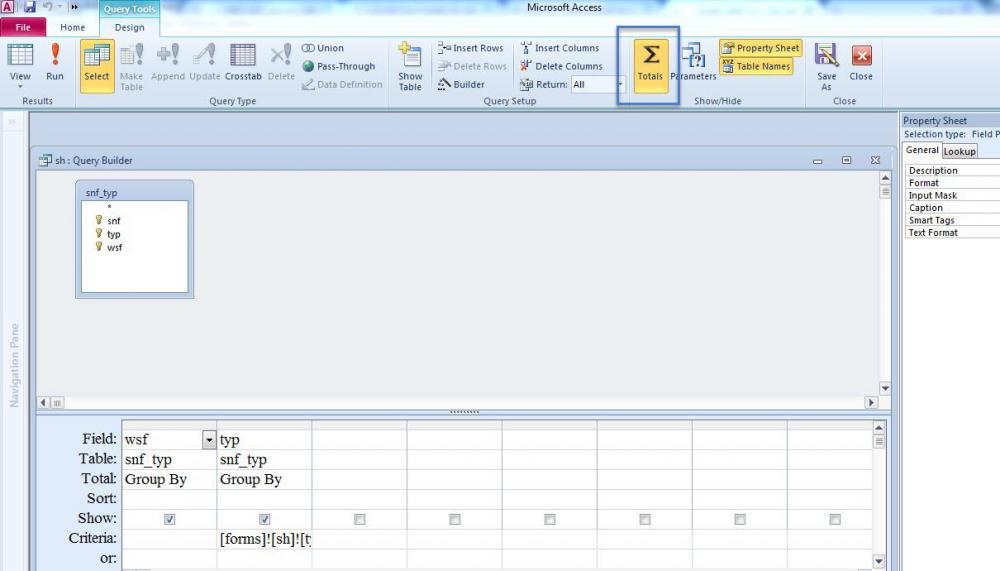The height and width of the screenshot is (571, 1000).
Task: Click Delete Rows in Query Setup
Action: tap(472, 66)
